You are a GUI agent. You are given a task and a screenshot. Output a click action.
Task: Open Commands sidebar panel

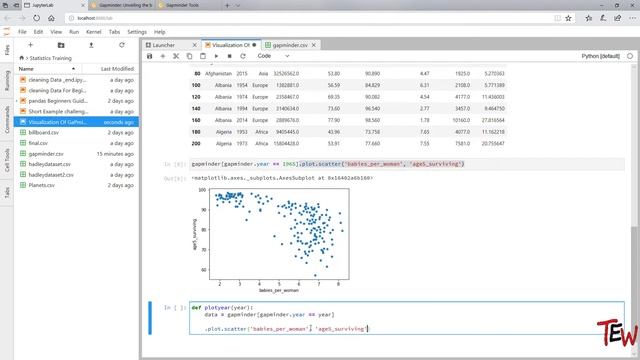tap(7, 119)
